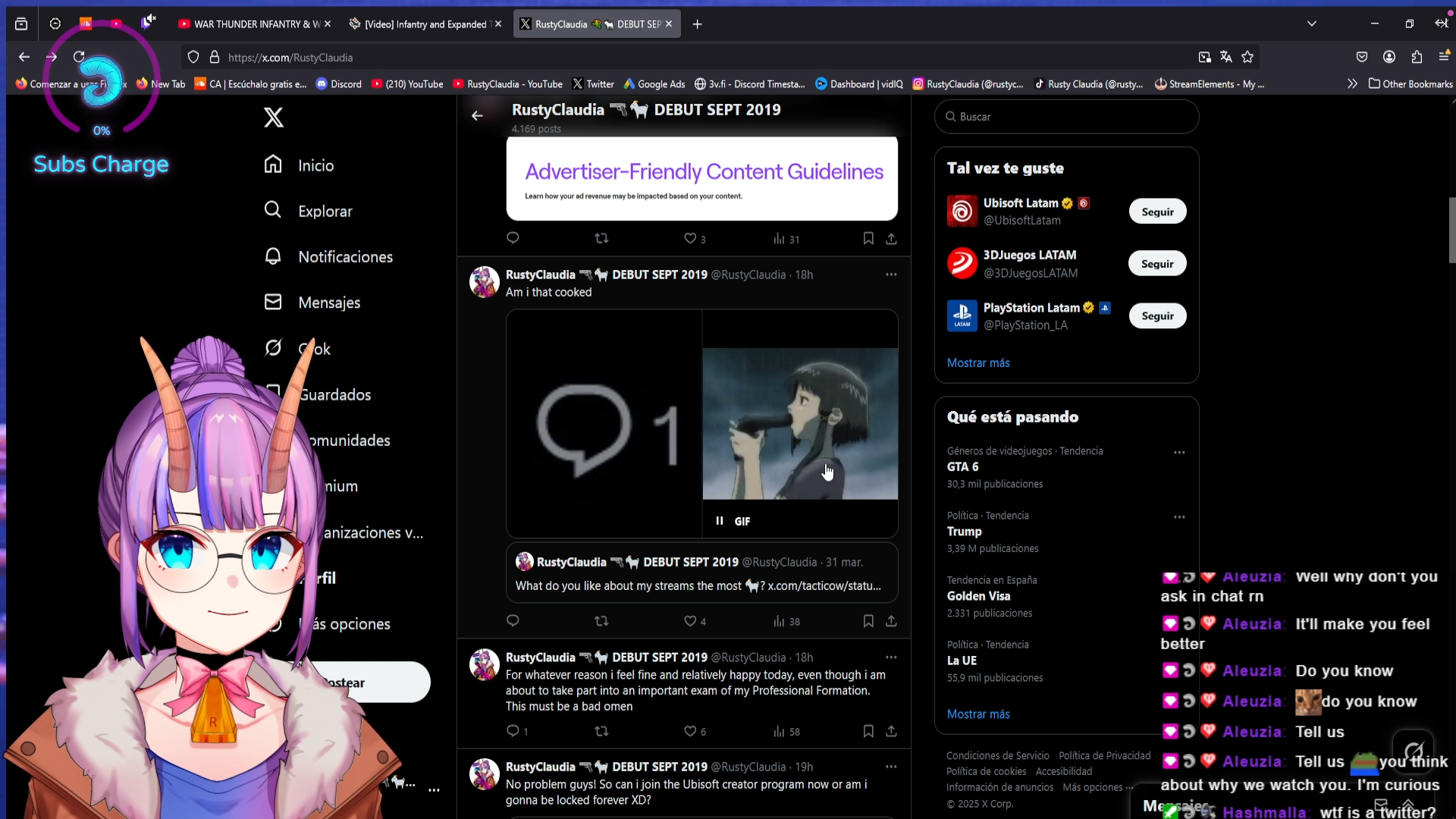Screen dimensions: 1456x819
Task: Open more options on 'Am i that cooked' post
Action: coord(891,275)
